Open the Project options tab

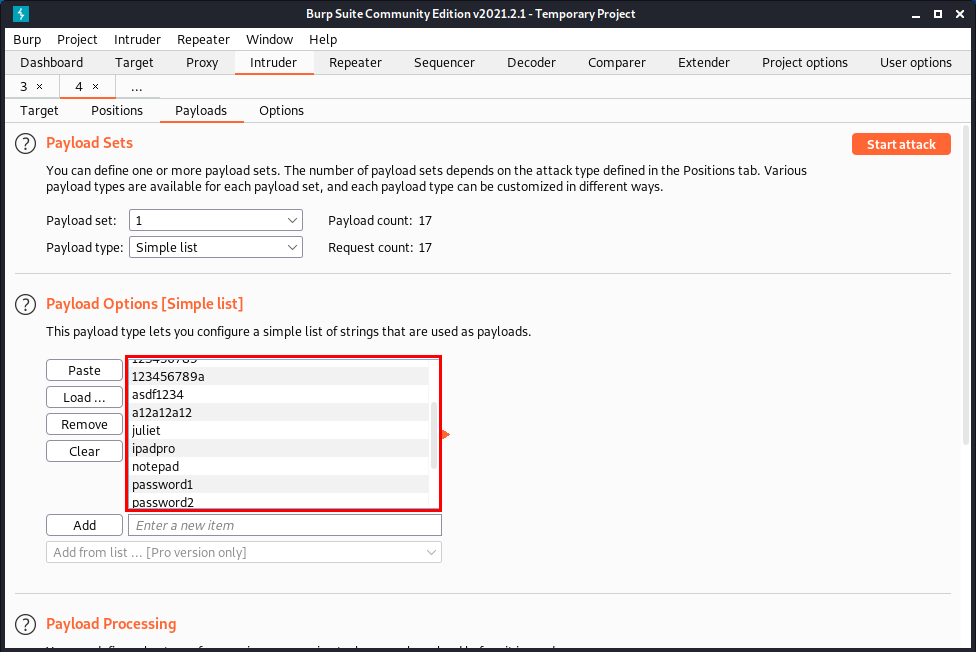pyautogui.click(x=805, y=62)
